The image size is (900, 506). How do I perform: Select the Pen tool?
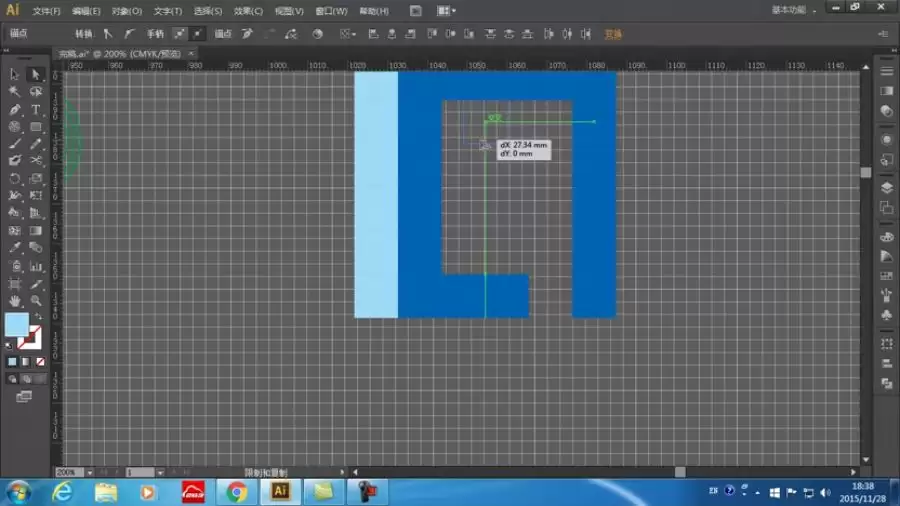pyautogui.click(x=15, y=109)
